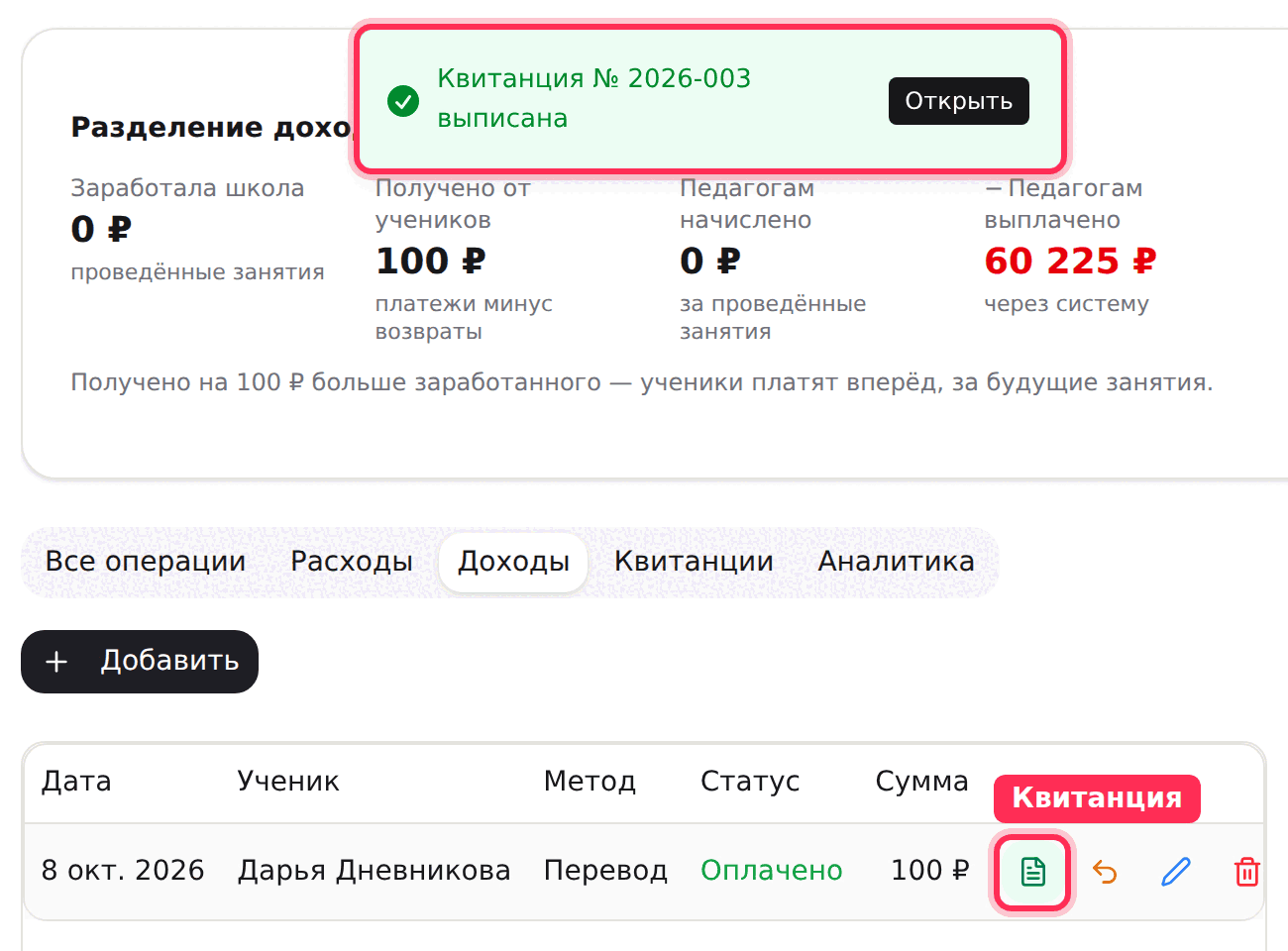
Task: Switch to Все операции tab
Action: coord(146,562)
